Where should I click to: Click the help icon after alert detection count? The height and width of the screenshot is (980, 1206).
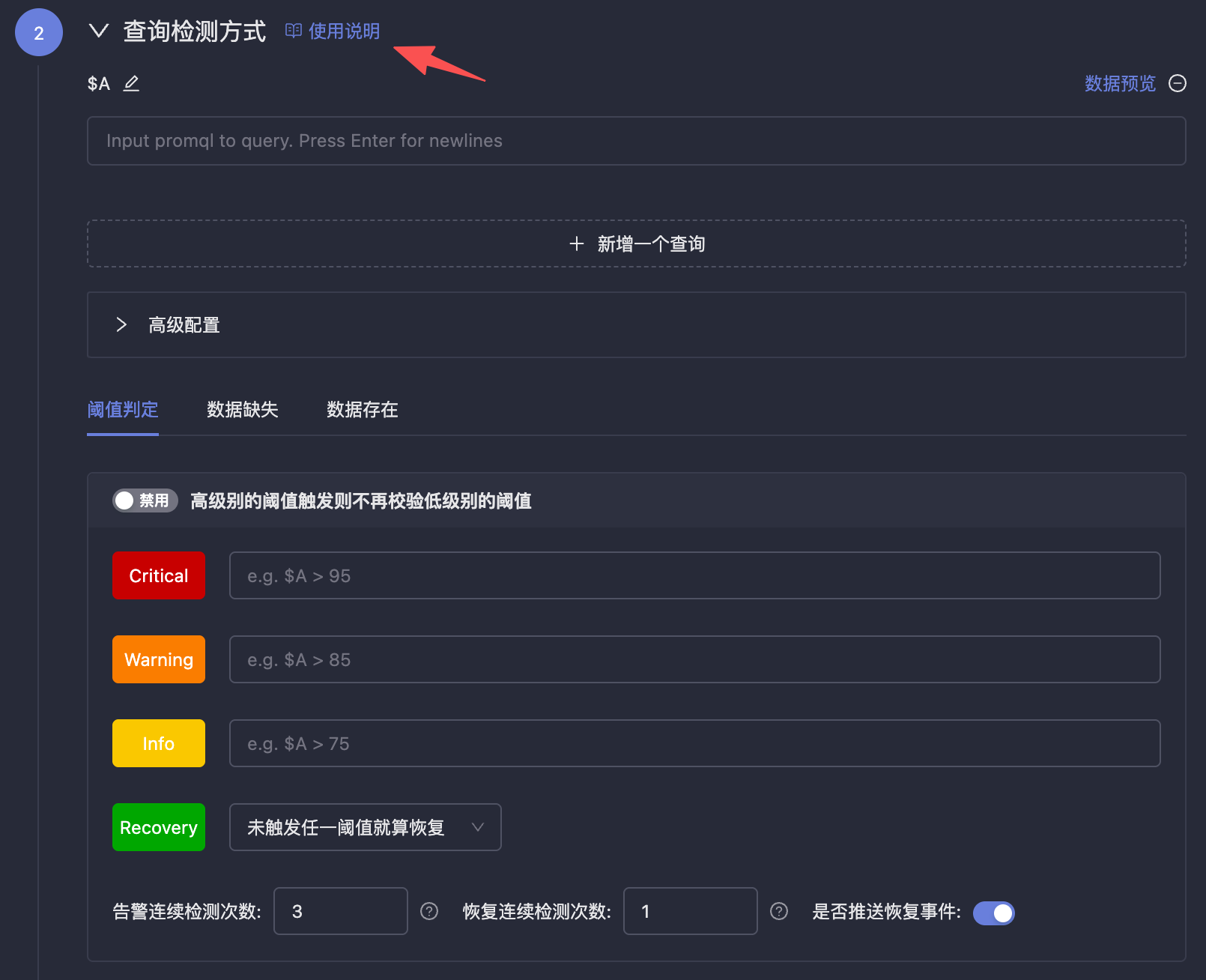[429, 911]
